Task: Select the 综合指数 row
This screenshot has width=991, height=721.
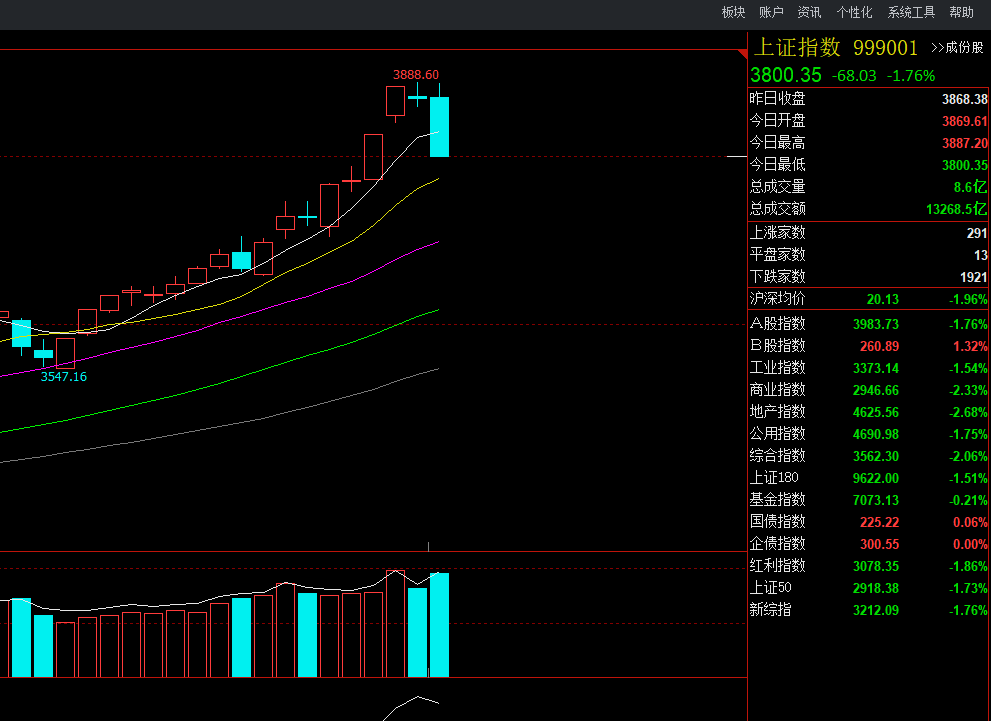Action: (x=868, y=456)
